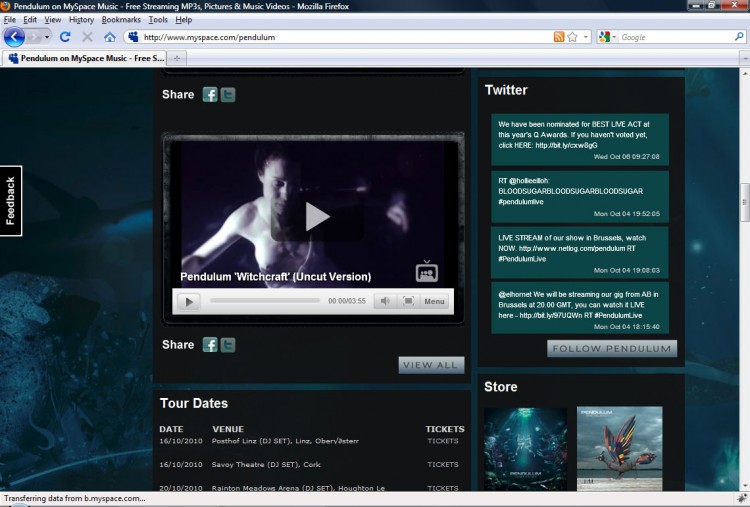Screen dimensions: 750x507
Task: Click the 'Savoy Theatre (DJ SET), Cork' venue text
Action: (266, 464)
